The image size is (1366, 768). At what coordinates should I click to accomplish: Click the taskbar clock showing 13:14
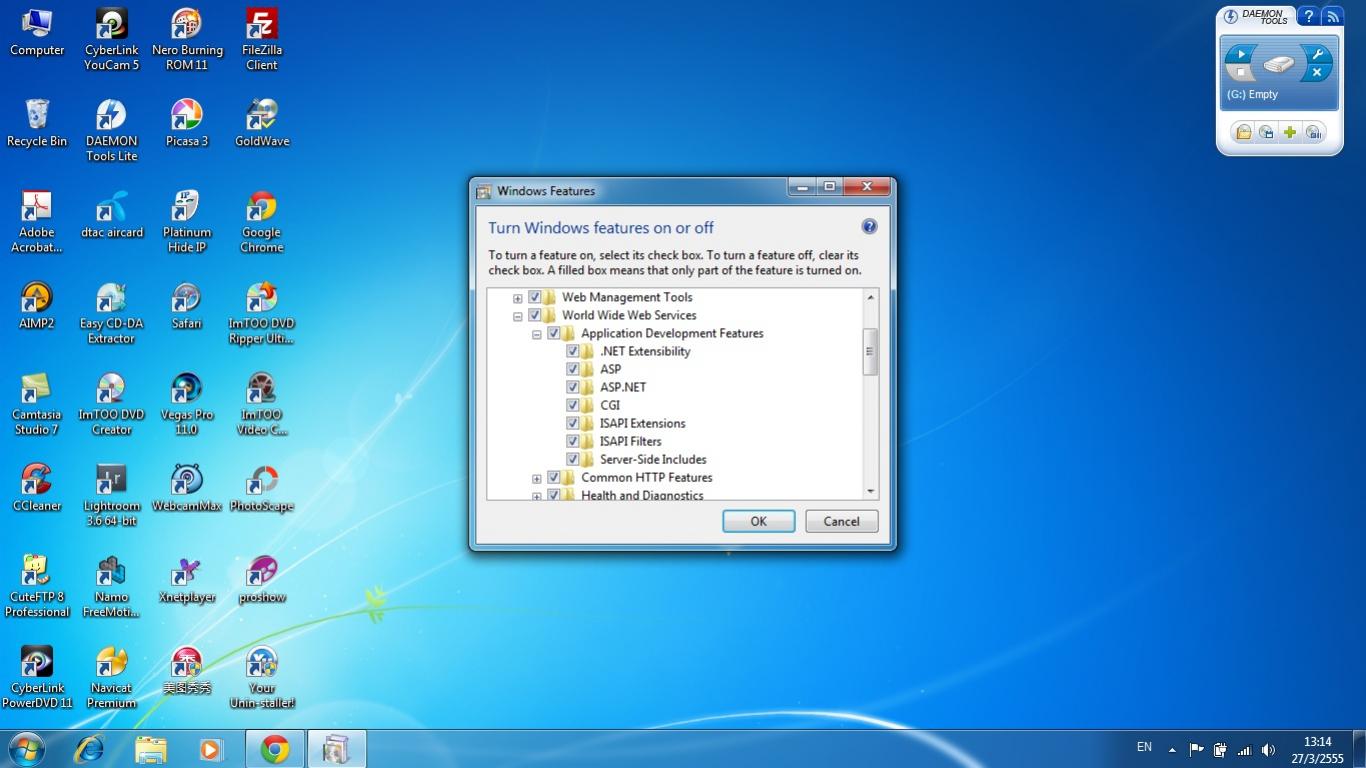click(x=1318, y=750)
